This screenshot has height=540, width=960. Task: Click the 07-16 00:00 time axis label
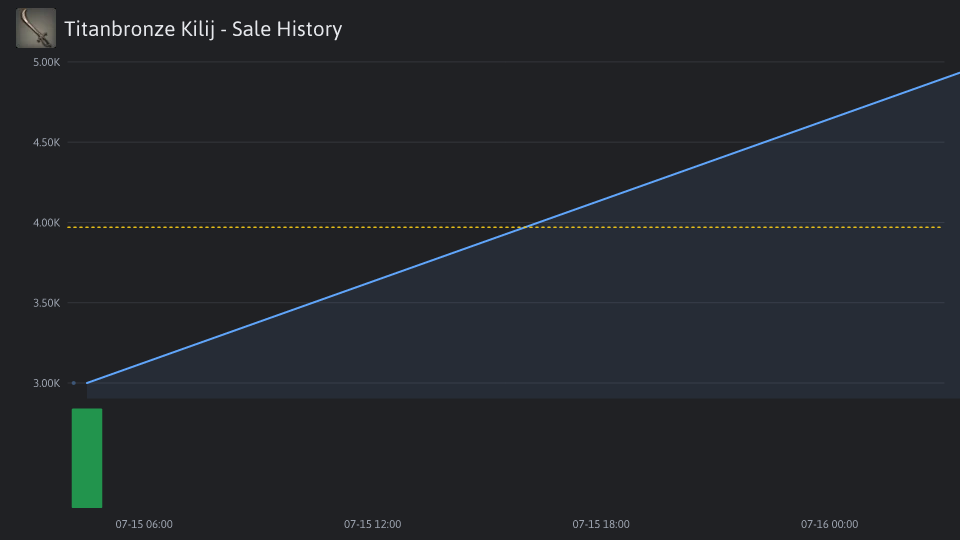coord(830,524)
